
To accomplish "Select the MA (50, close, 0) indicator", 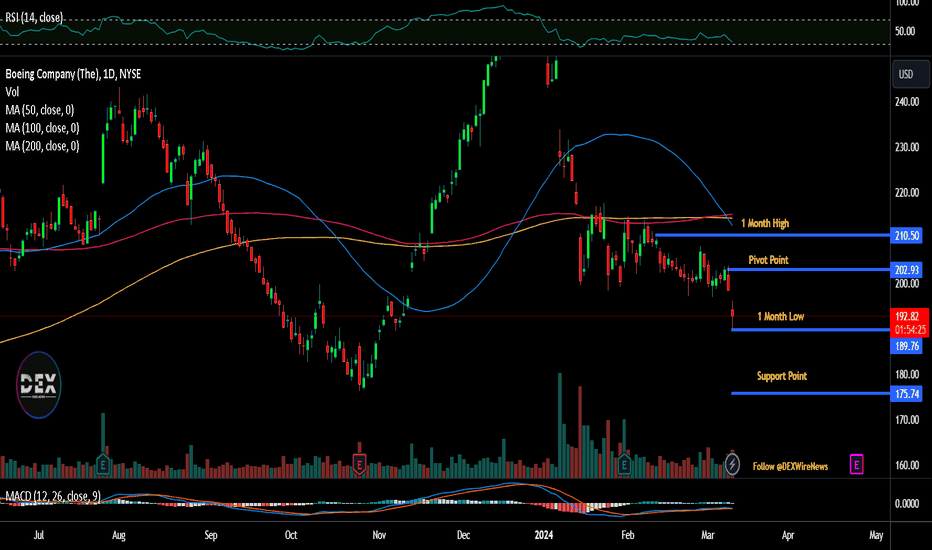I will click(40, 110).
